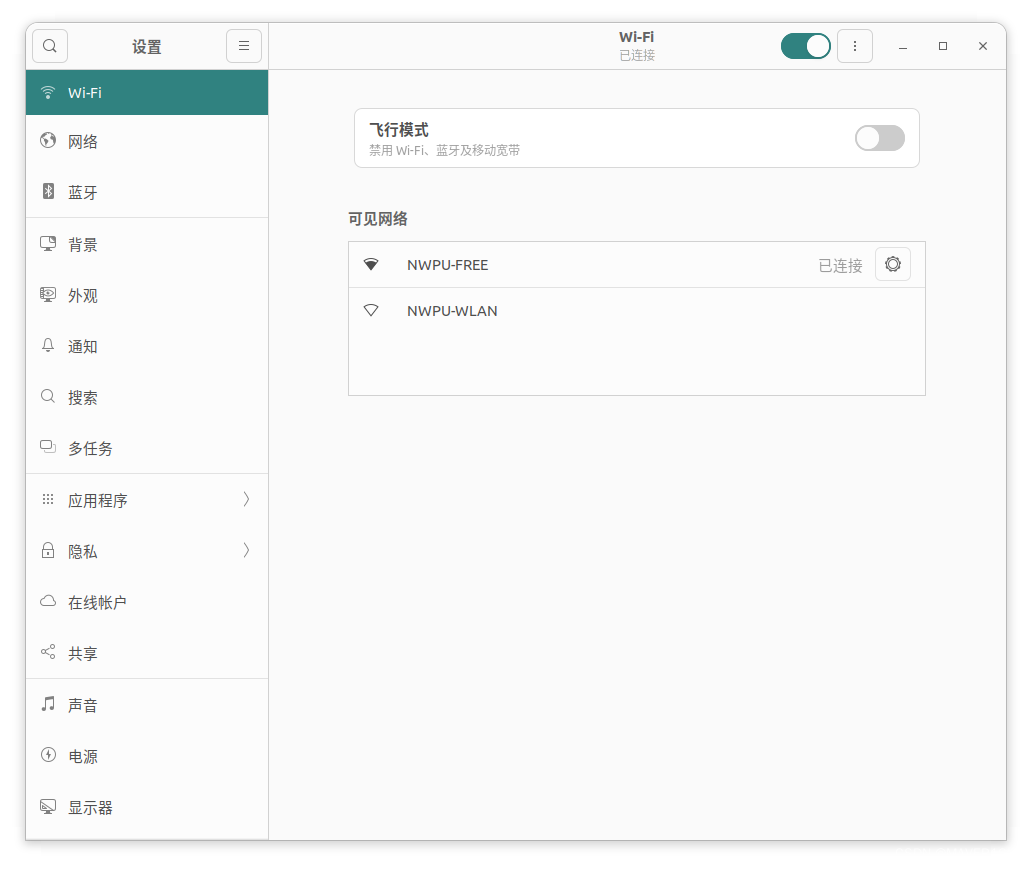Open the 显示器 (Displays) panel
Screen dimensions: 1032x869
pos(147,807)
